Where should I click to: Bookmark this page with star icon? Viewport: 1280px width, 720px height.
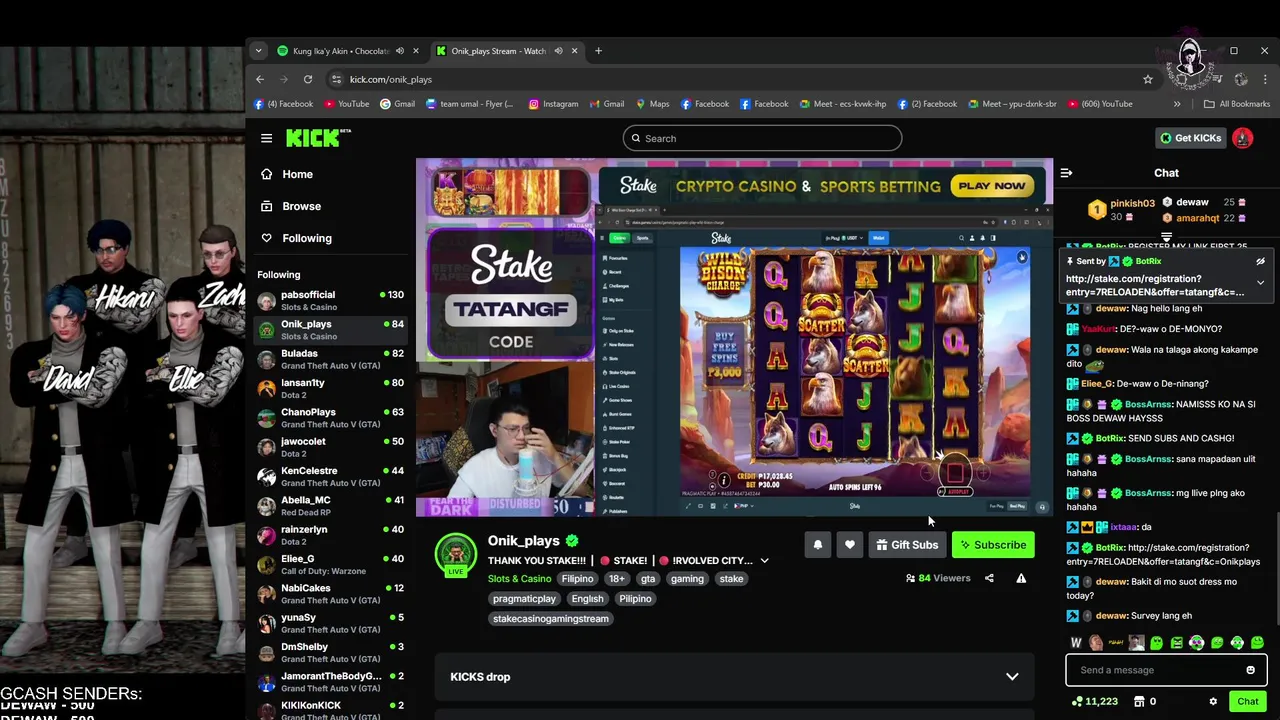[x=1147, y=79]
